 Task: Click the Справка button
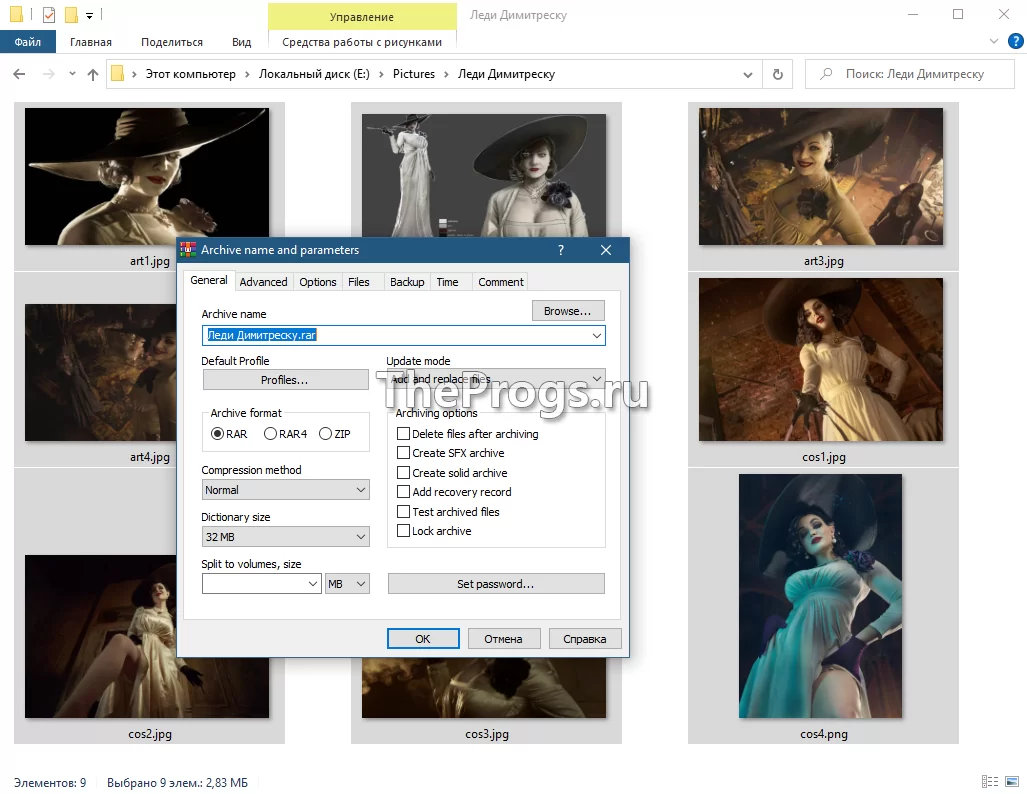pos(584,639)
